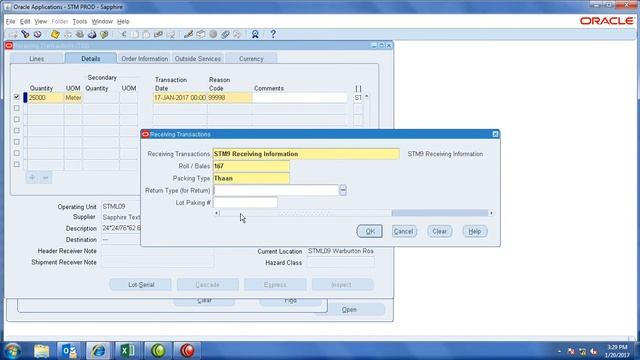
Task: Click the Zoom toolbar icon
Action: click(201, 34)
